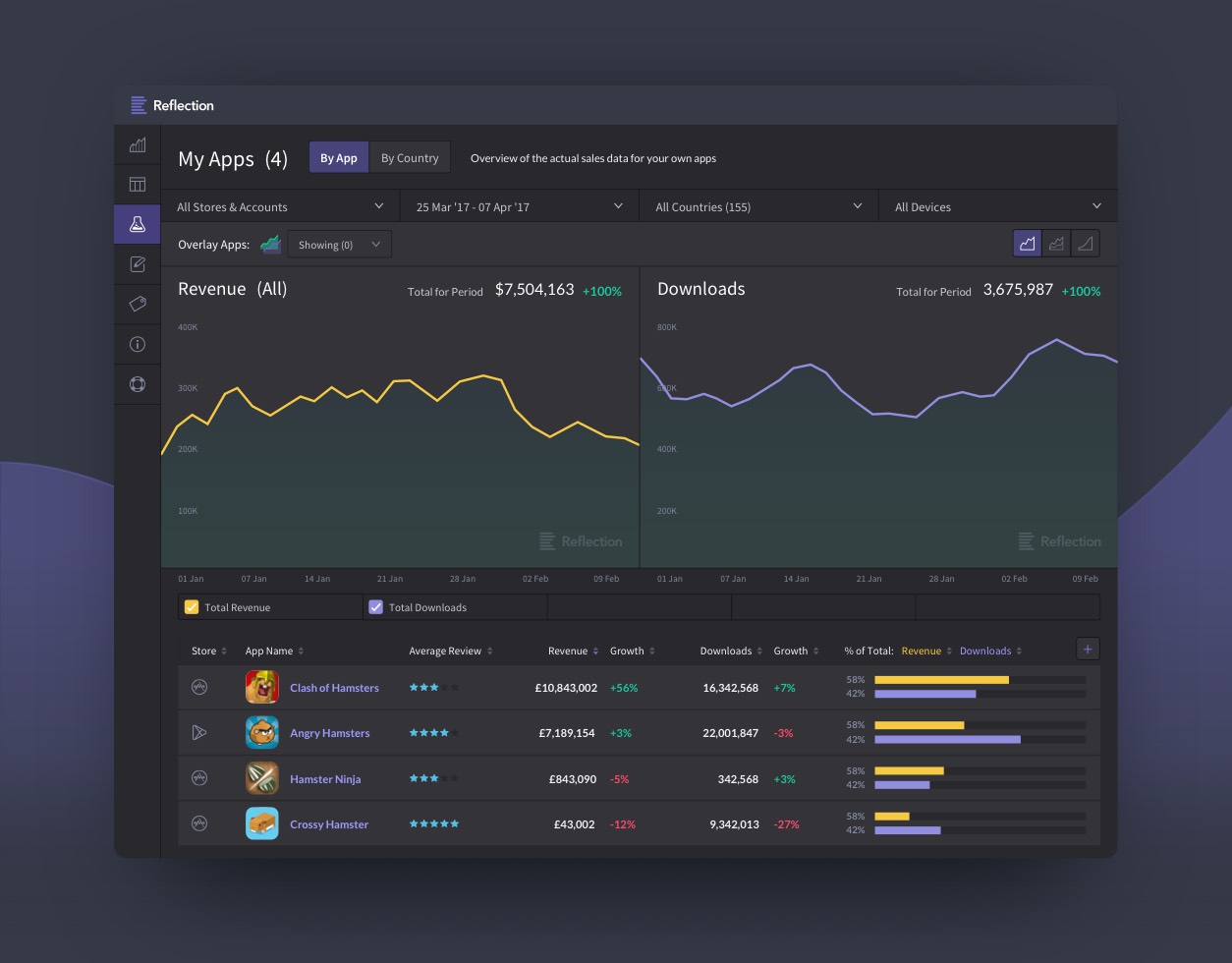
Task: Open the Showing (0) overlay apps dropdown
Action: pyautogui.click(x=339, y=244)
